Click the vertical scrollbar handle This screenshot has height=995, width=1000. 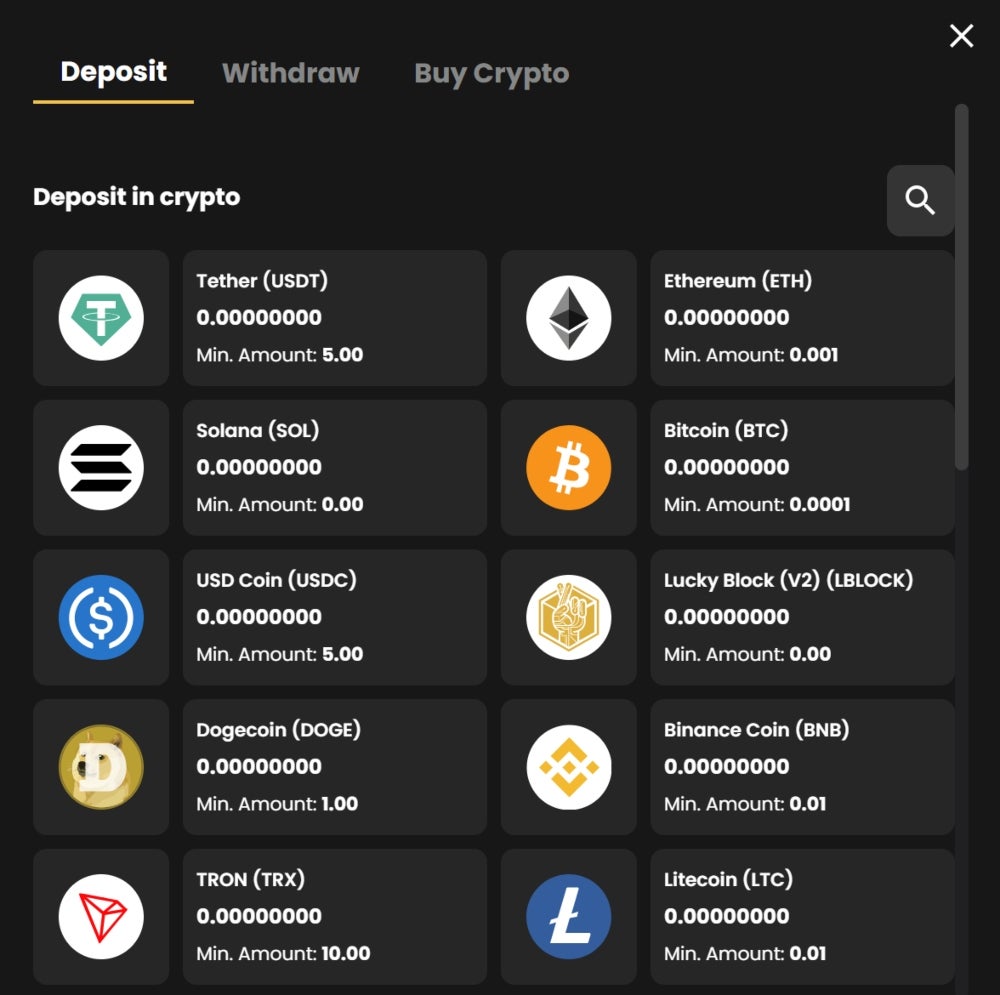click(962, 287)
